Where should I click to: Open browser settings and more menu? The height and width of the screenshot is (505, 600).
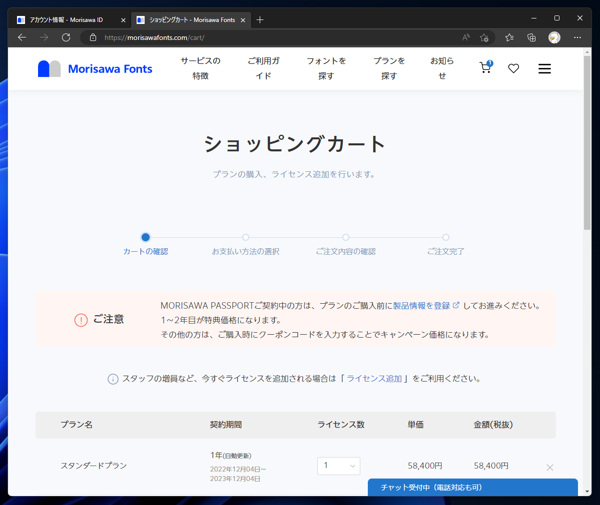pyautogui.click(x=577, y=37)
